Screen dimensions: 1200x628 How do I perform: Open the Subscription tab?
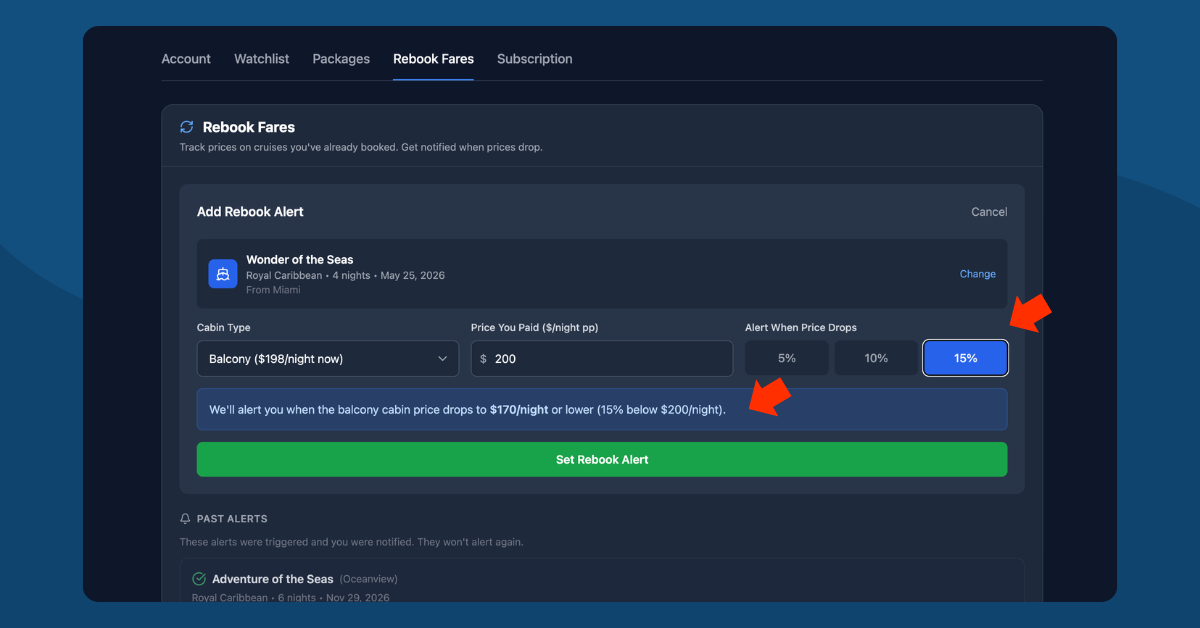[534, 58]
